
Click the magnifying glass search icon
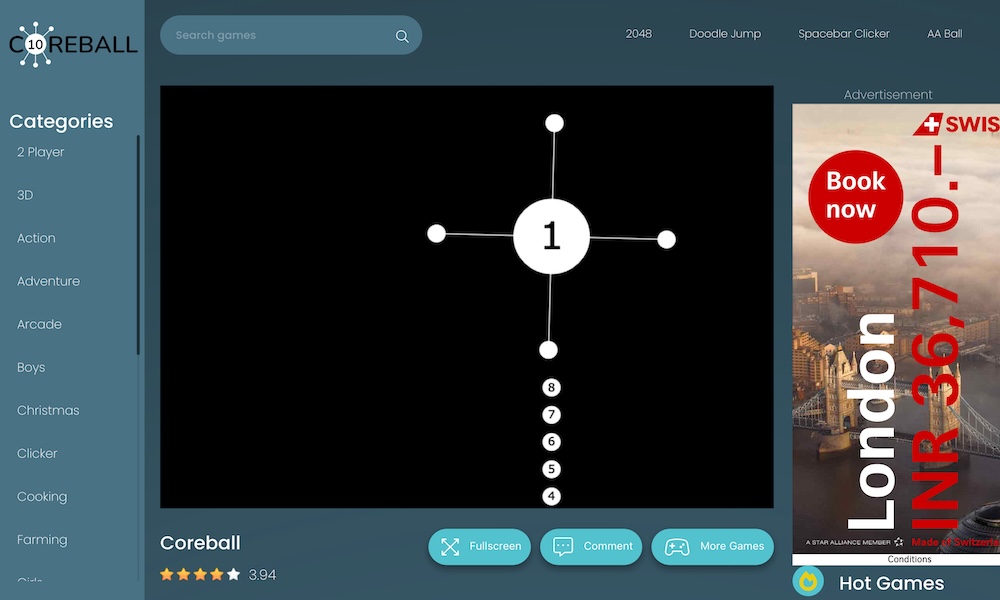coord(402,36)
